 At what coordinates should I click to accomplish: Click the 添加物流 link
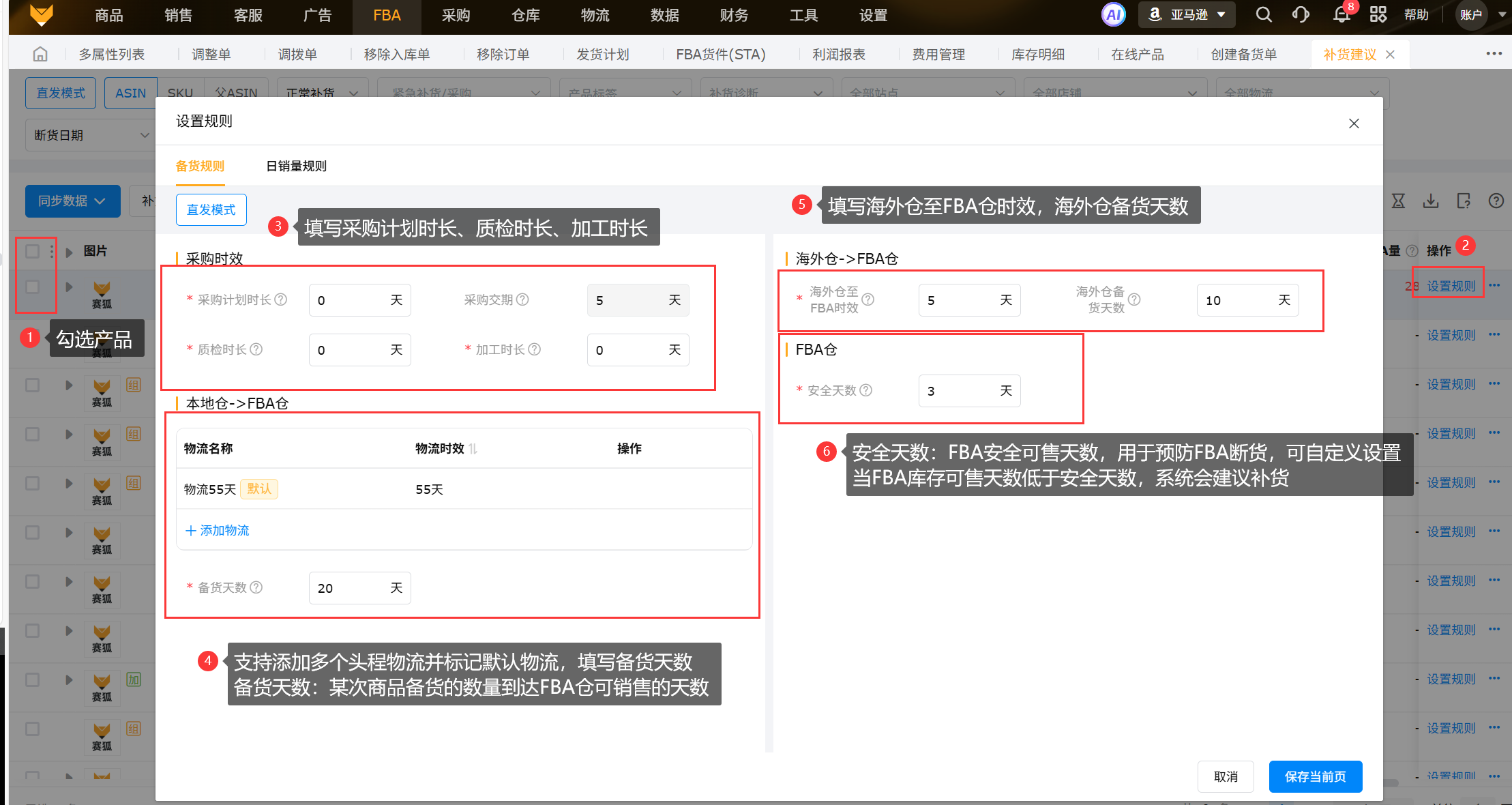coord(218,530)
